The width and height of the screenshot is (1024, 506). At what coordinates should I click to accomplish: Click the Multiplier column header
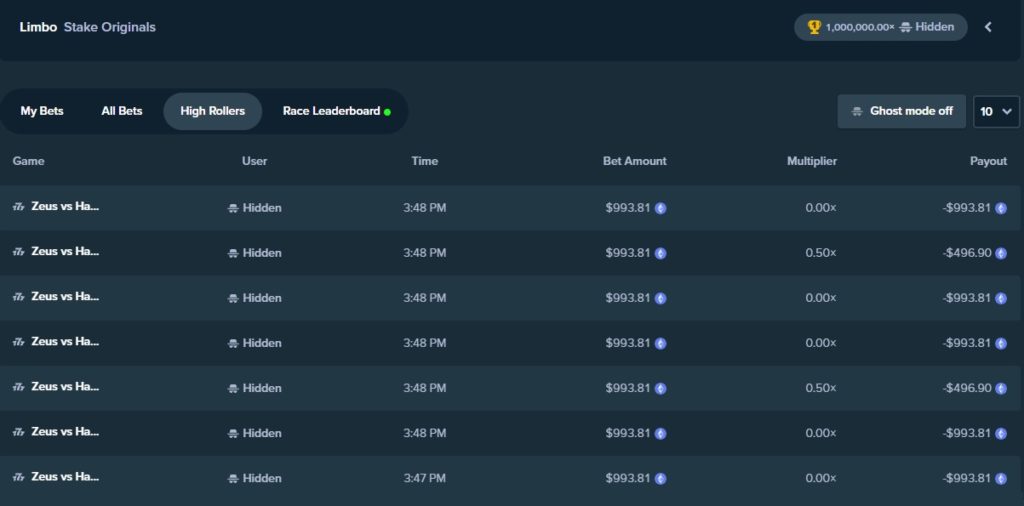coord(811,161)
